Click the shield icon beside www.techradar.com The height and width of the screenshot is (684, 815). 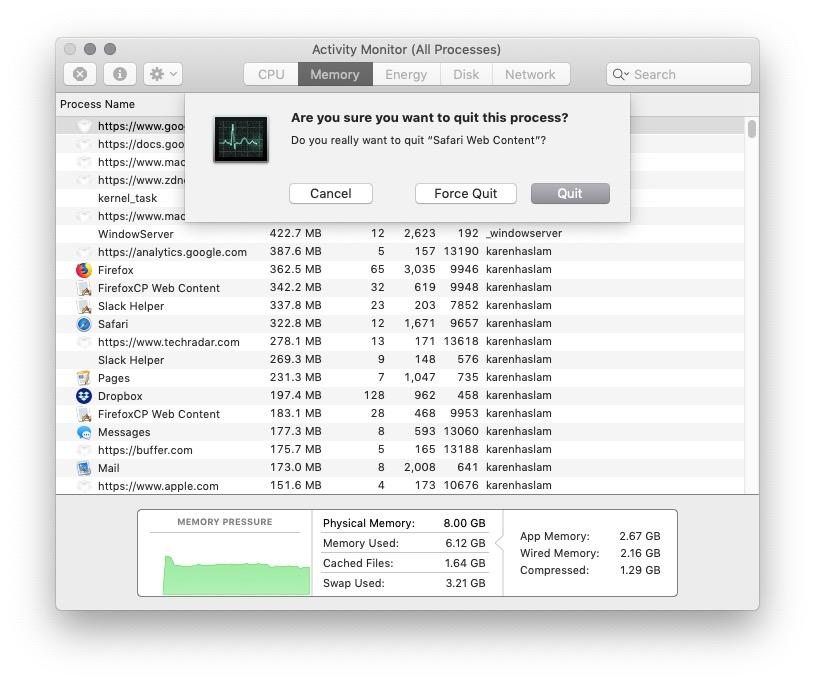84,342
